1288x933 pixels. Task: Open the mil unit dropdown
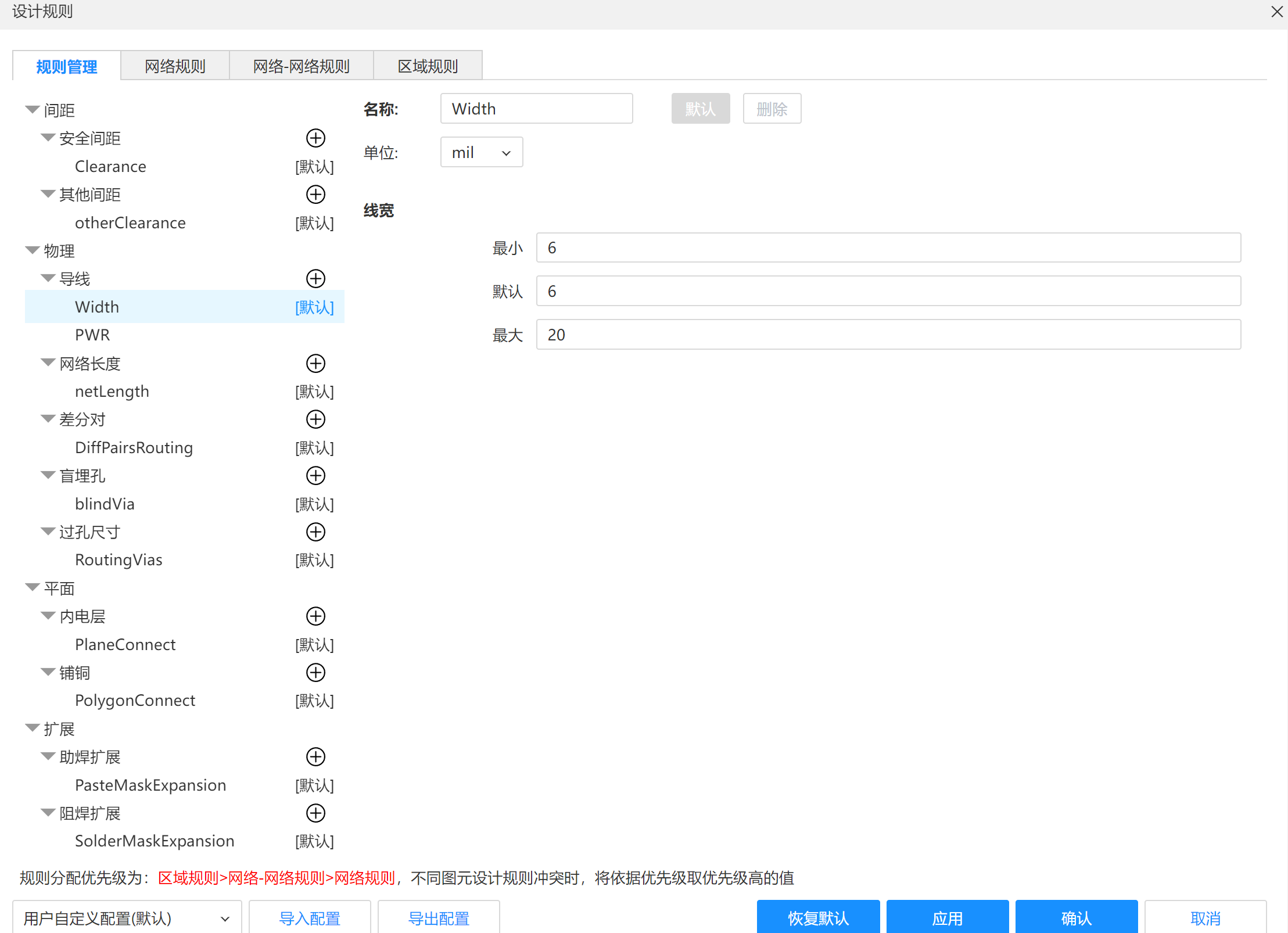pos(481,153)
